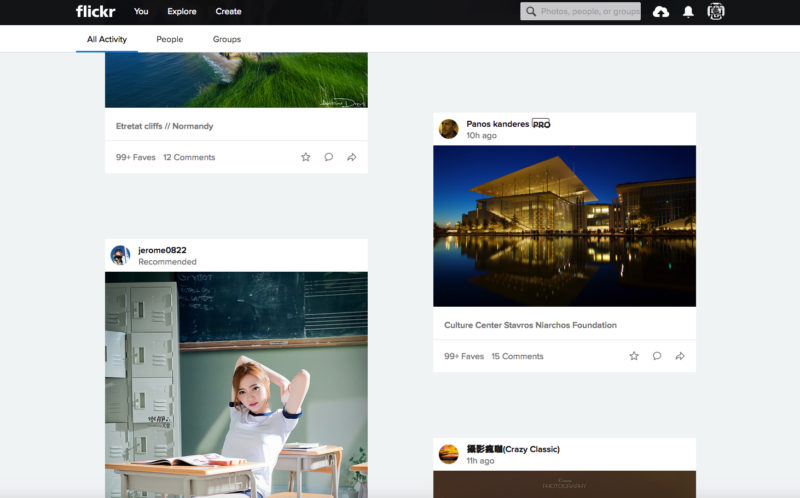The image size is (800, 498).
Task: Open the Culture Center building photo
Action: click(564, 226)
